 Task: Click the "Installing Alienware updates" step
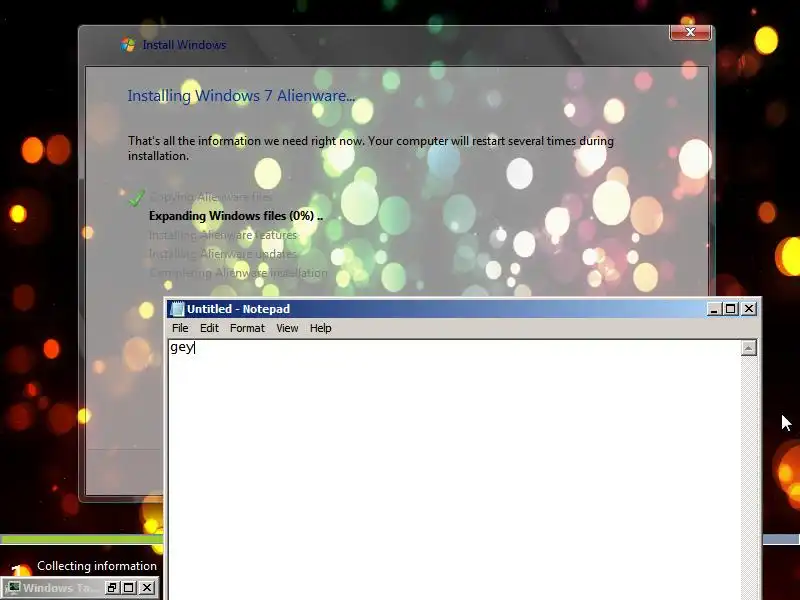coord(222,254)
